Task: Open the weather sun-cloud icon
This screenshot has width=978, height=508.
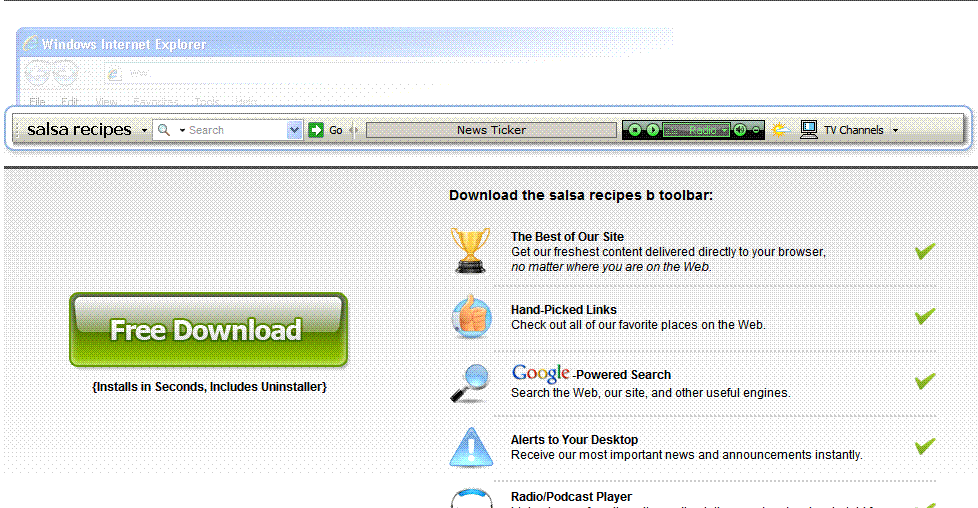Action: tap(780, 130)
